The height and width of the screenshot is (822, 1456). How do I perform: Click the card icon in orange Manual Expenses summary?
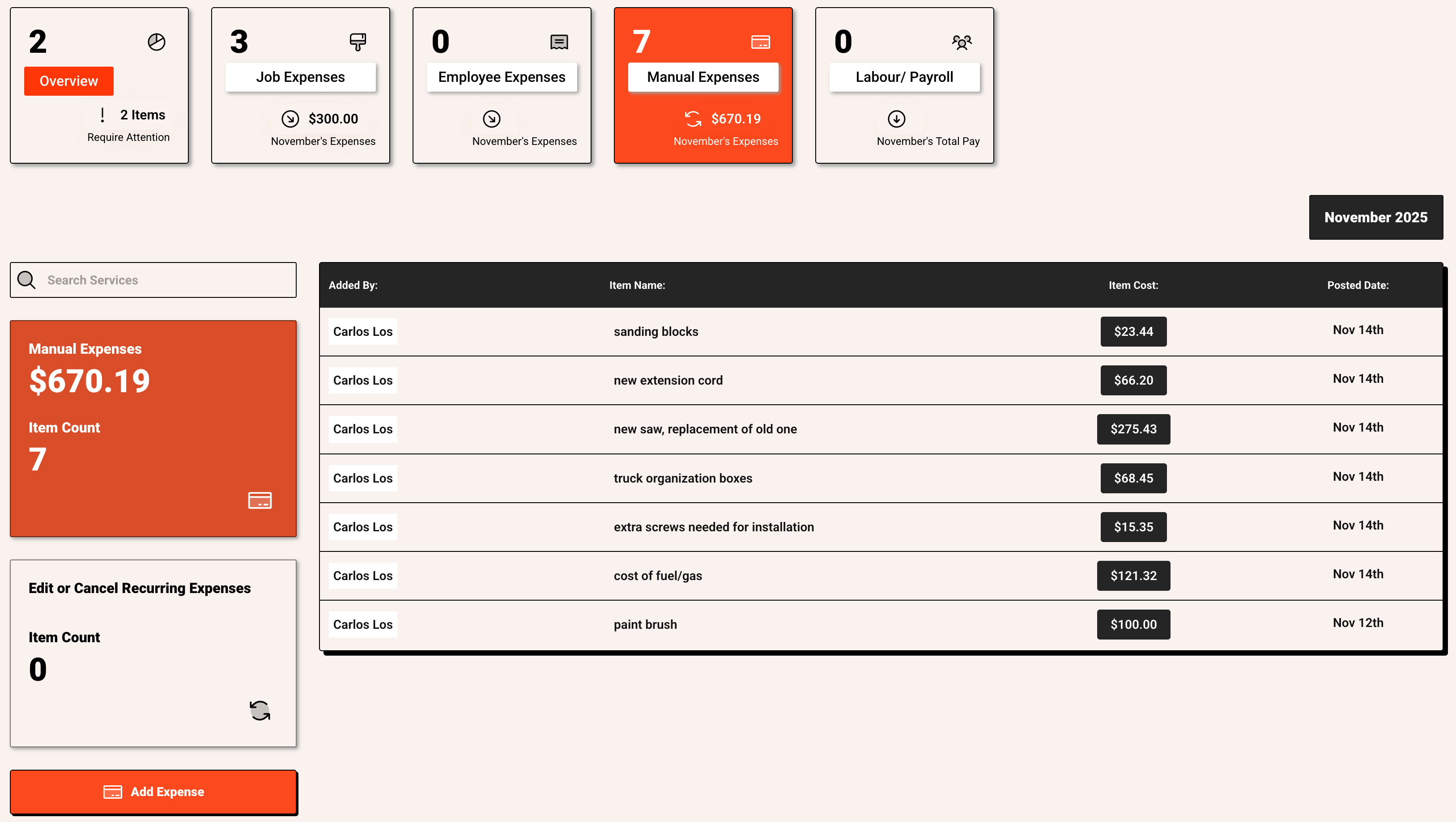[260, 500]
